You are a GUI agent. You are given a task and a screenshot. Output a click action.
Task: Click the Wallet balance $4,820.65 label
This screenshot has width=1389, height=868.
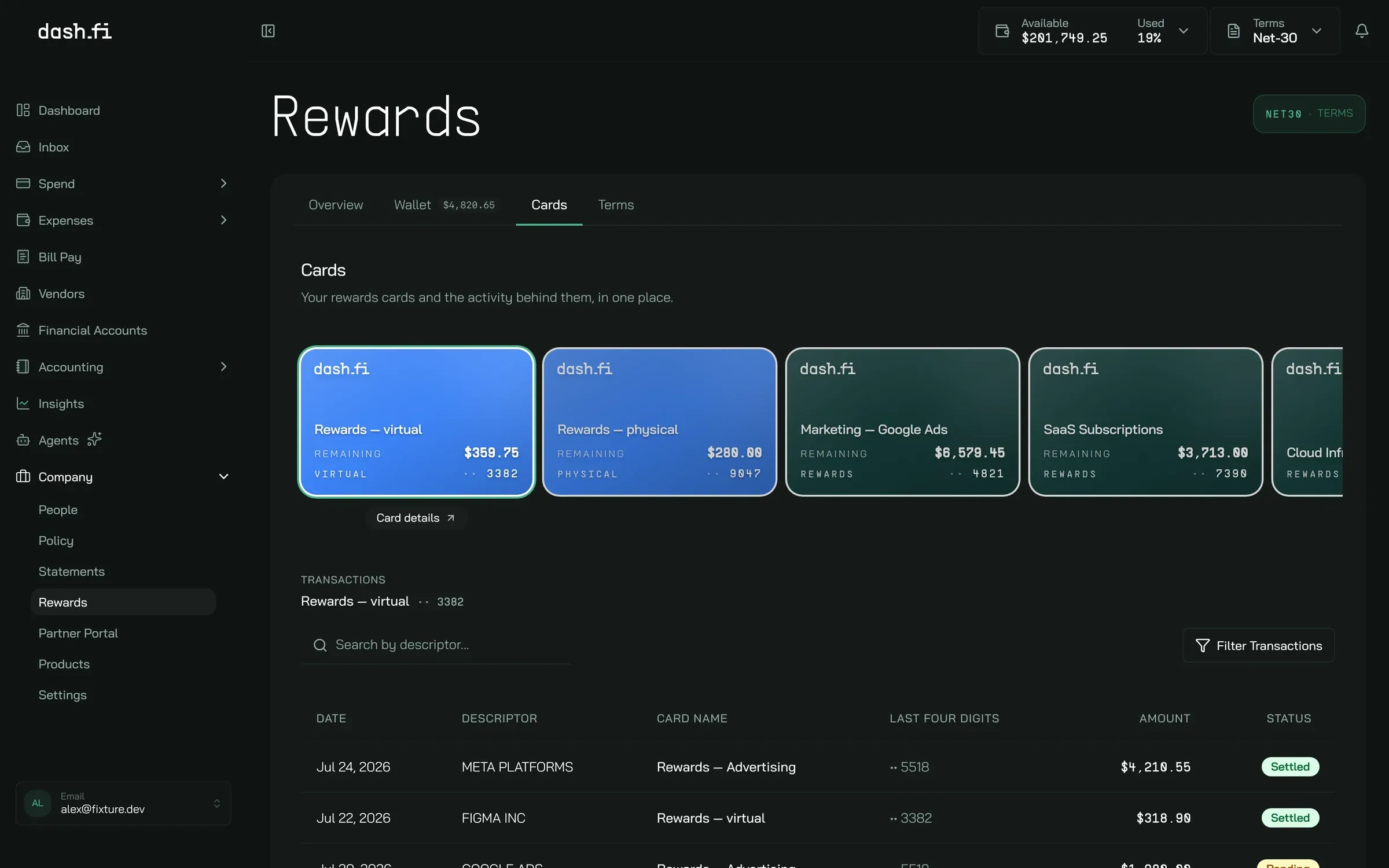tap(469, 205)
